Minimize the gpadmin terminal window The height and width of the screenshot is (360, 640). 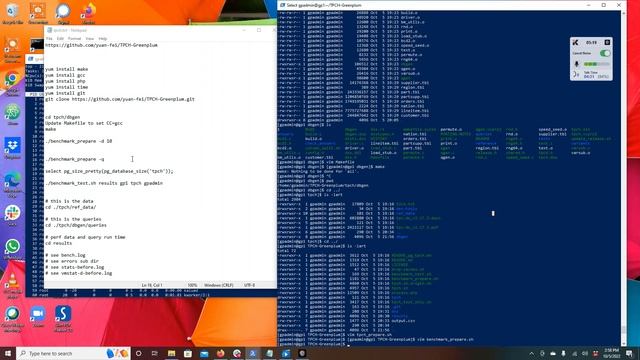pos(589,5)
